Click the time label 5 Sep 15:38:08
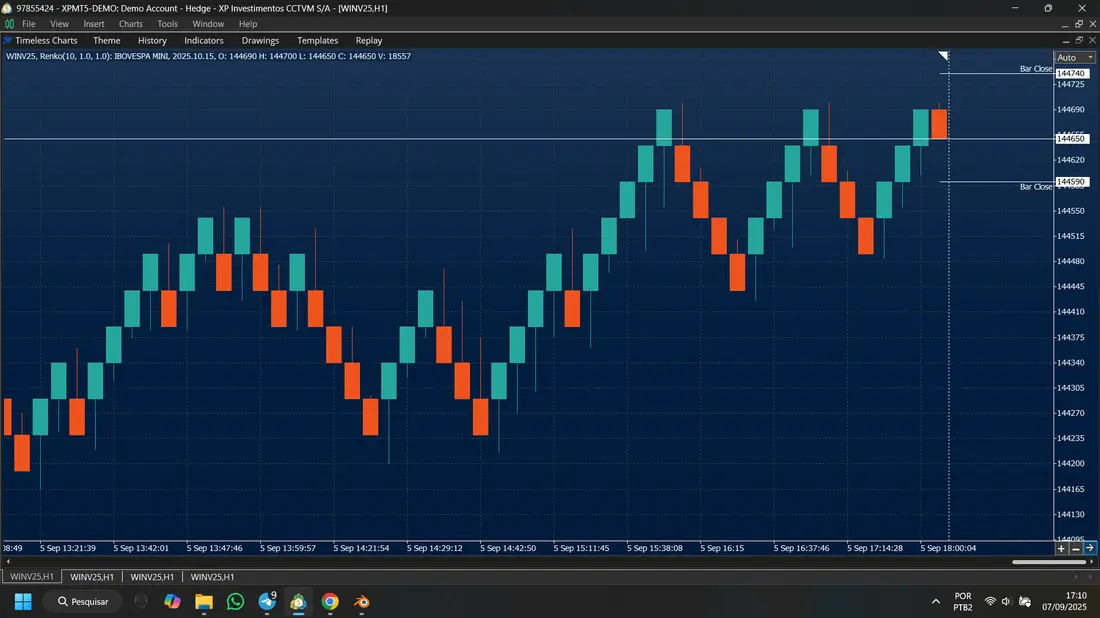This screenshot has height=618, width=1100. (x=655, y=549)
